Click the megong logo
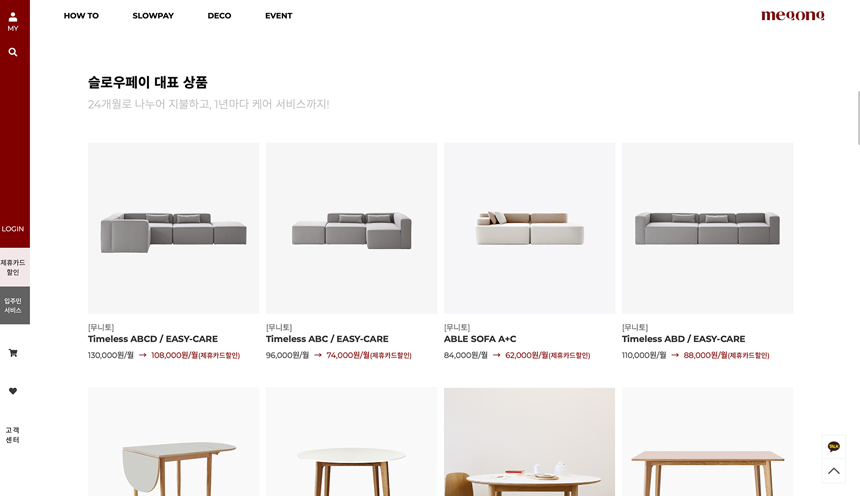This screenshot has width=860, height=496. click(793, 15)
